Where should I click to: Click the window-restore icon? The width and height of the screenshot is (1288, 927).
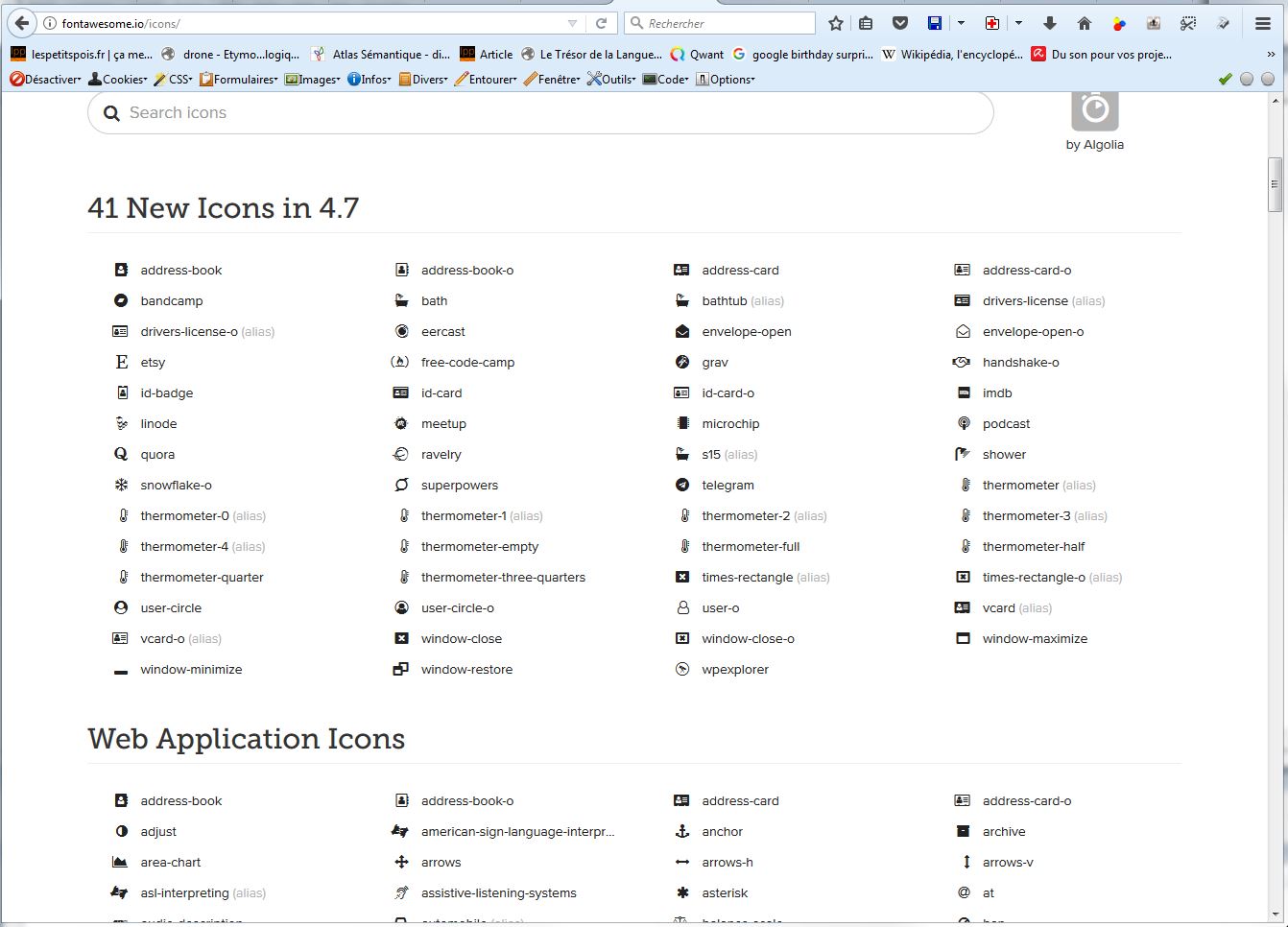click(x=465, y=669)
